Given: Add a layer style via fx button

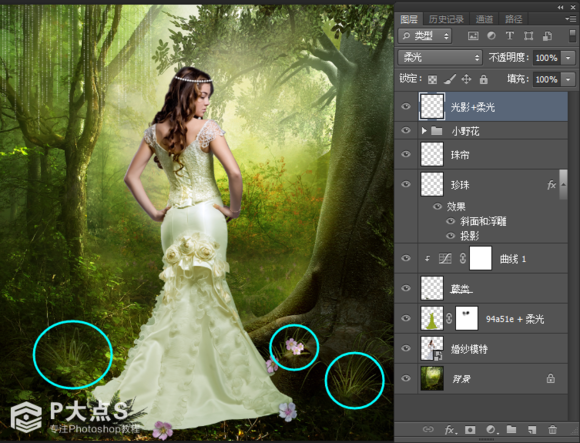Looking at the screenshot, I should [x=450, y=430].
